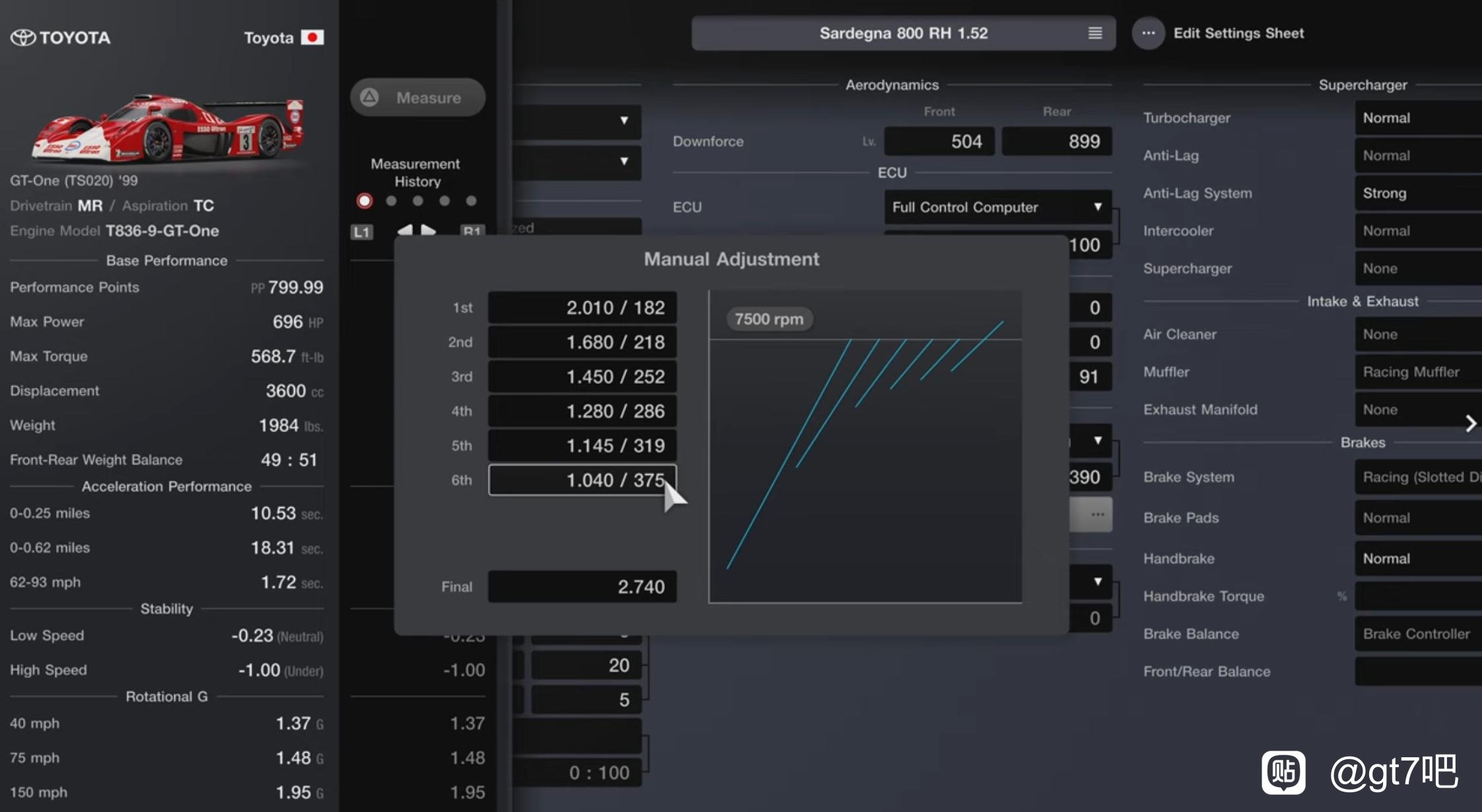The height and width of the screenshot is (812, 1482).
Task: Click the Japan flag icon
Action: coord(312,38)
